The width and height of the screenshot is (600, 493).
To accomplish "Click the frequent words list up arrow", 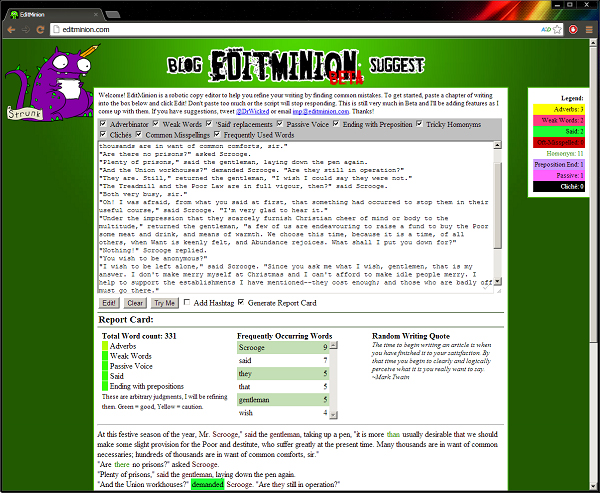I will coord(333,345).
